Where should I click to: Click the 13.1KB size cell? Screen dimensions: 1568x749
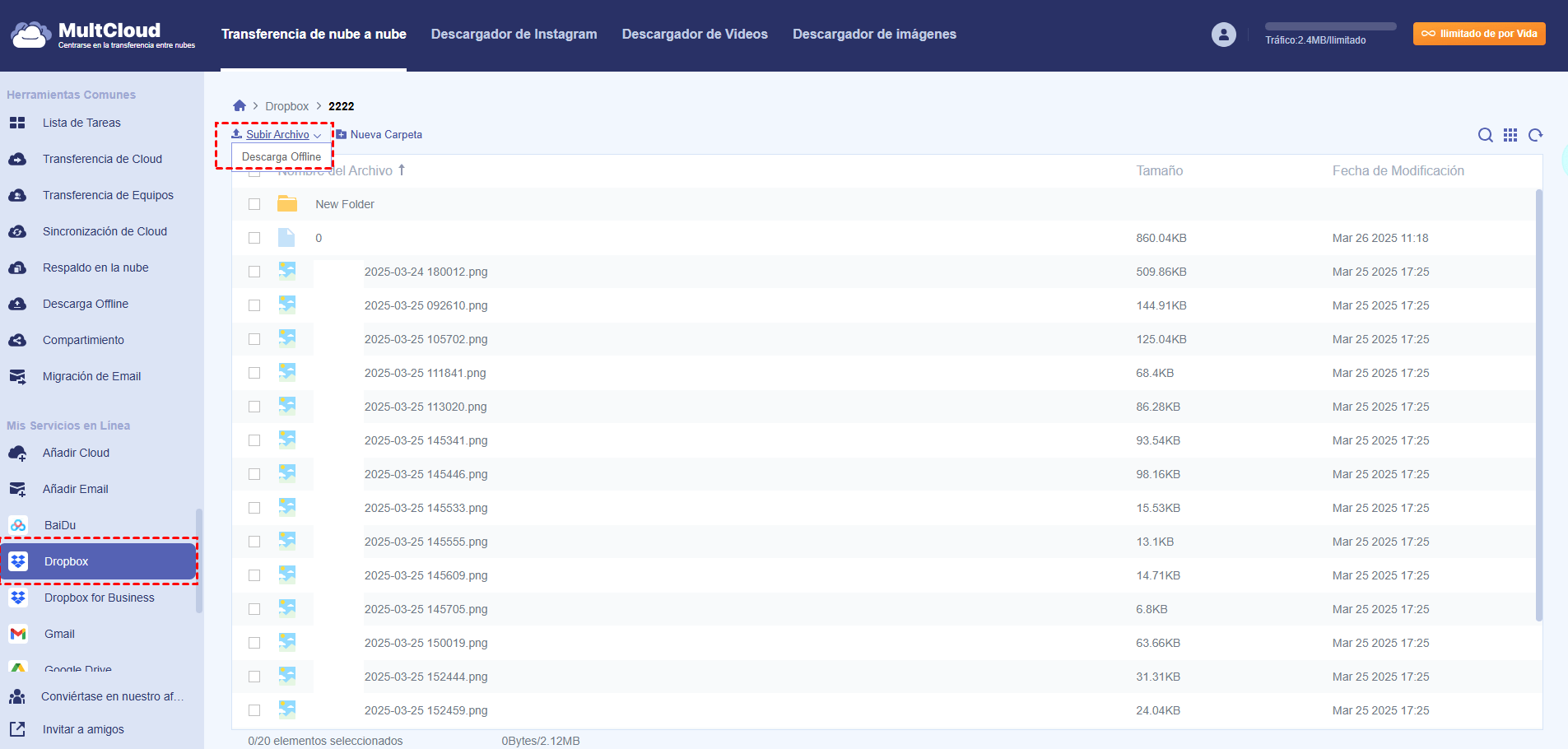tap(1155, 542)
